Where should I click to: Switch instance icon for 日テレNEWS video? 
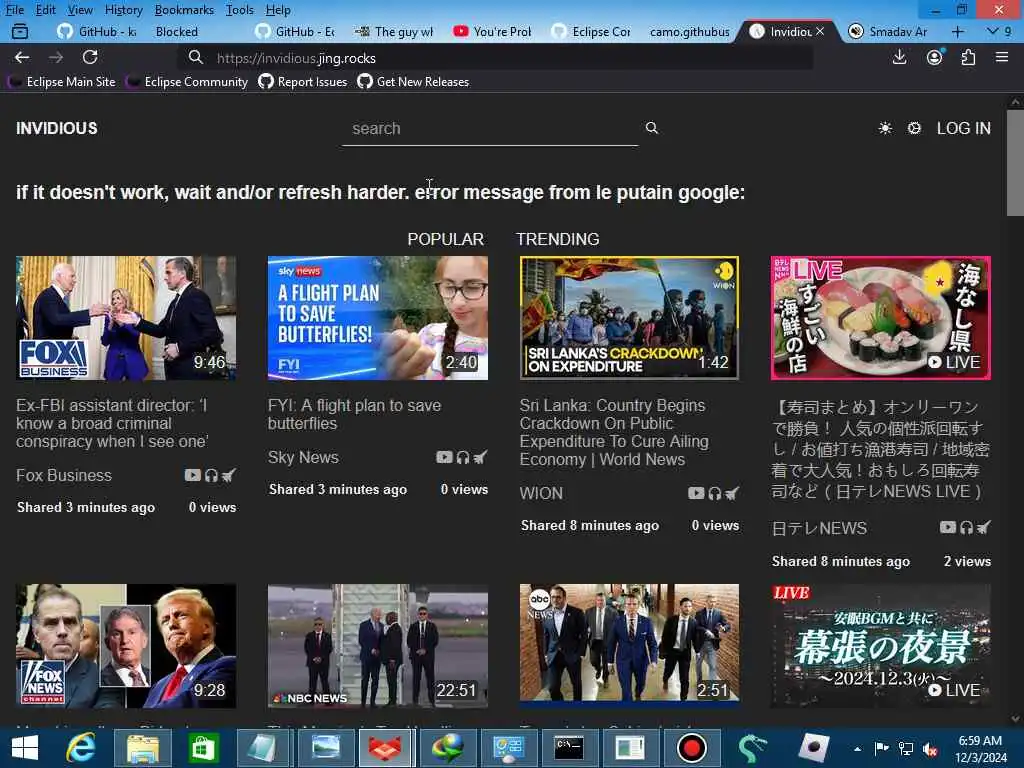click(x=984, y=527)
